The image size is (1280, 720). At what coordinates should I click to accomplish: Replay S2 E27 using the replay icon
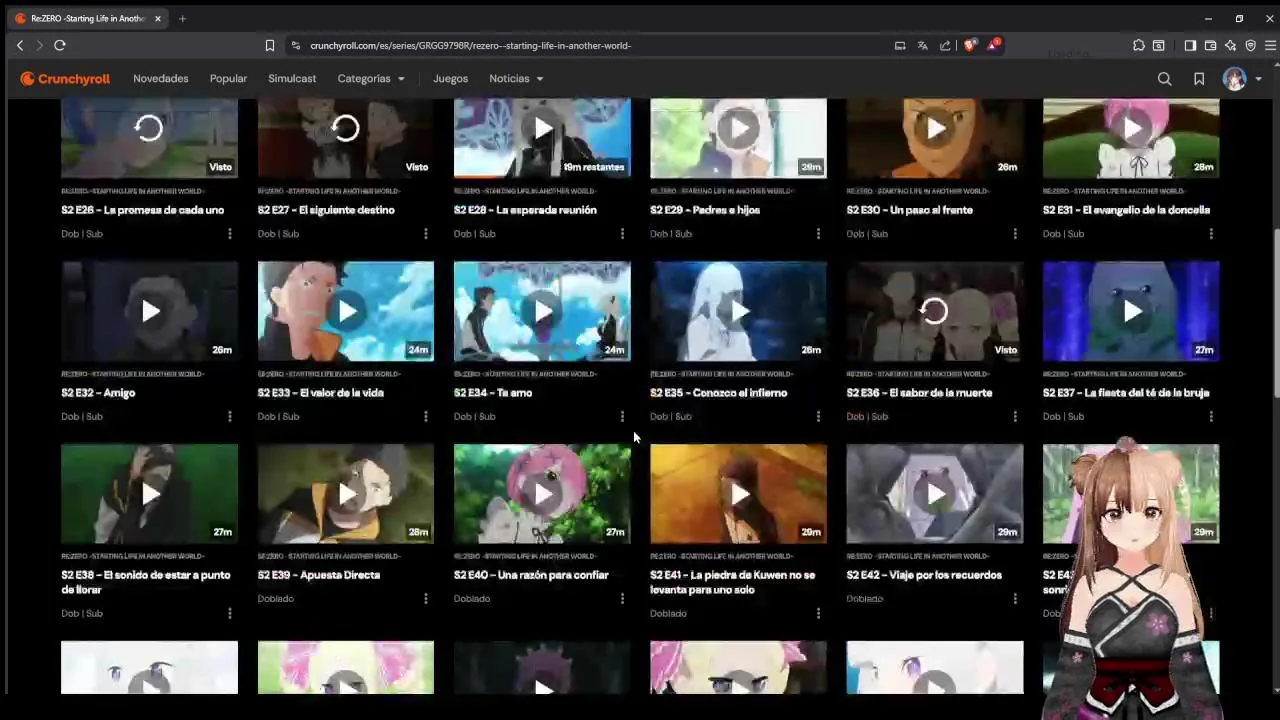[x=345, y=128]
